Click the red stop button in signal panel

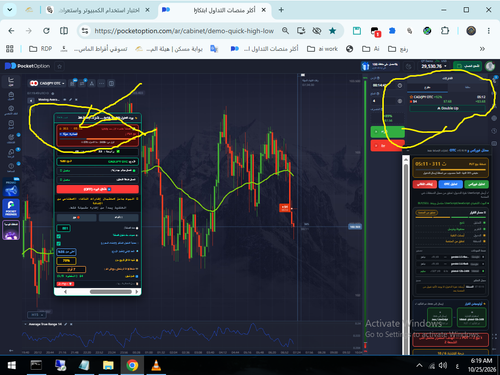coord(425,184)
